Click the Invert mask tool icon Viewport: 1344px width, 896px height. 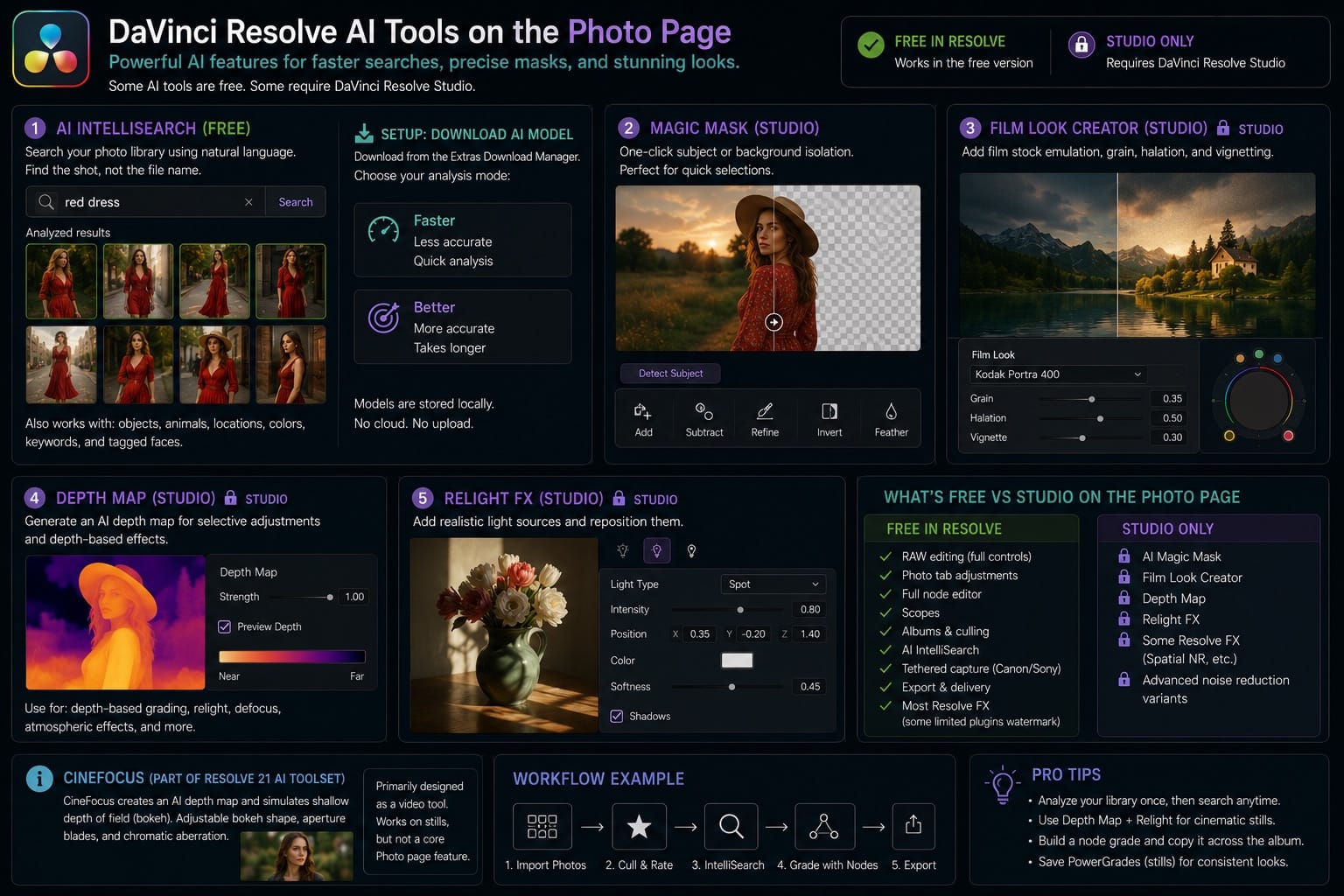tap(829, 411)
